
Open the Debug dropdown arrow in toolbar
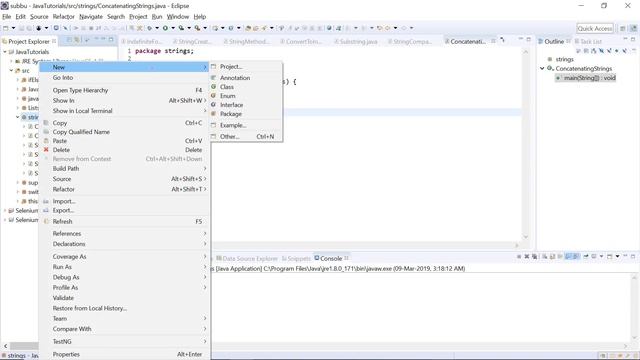click(157, 28)
